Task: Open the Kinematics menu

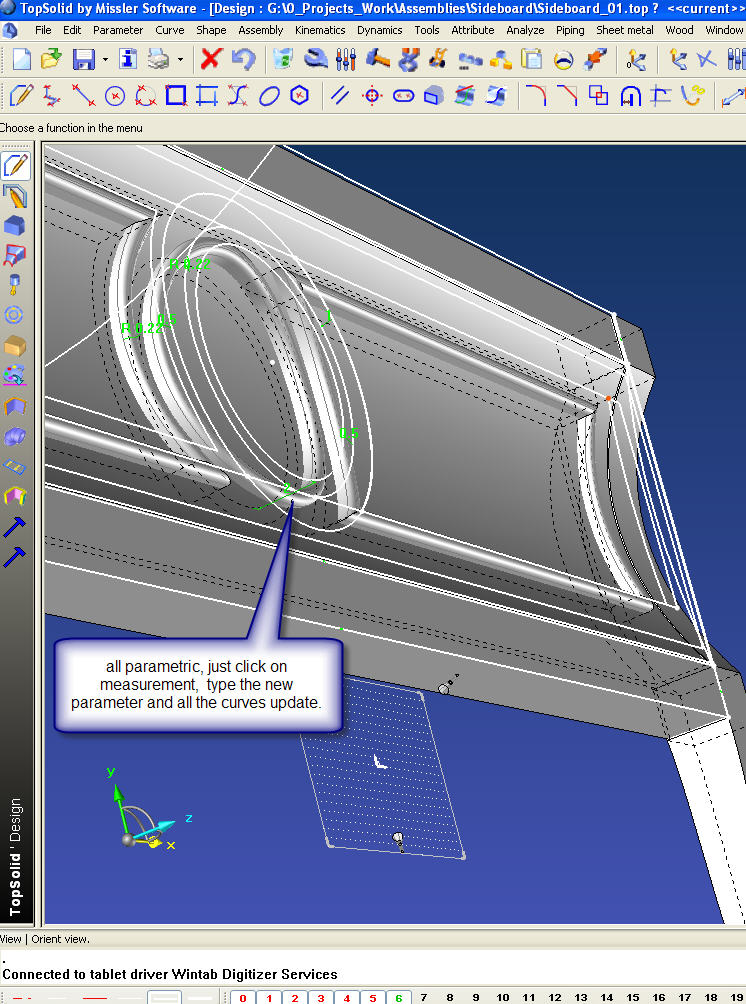Action: [320, 30]
